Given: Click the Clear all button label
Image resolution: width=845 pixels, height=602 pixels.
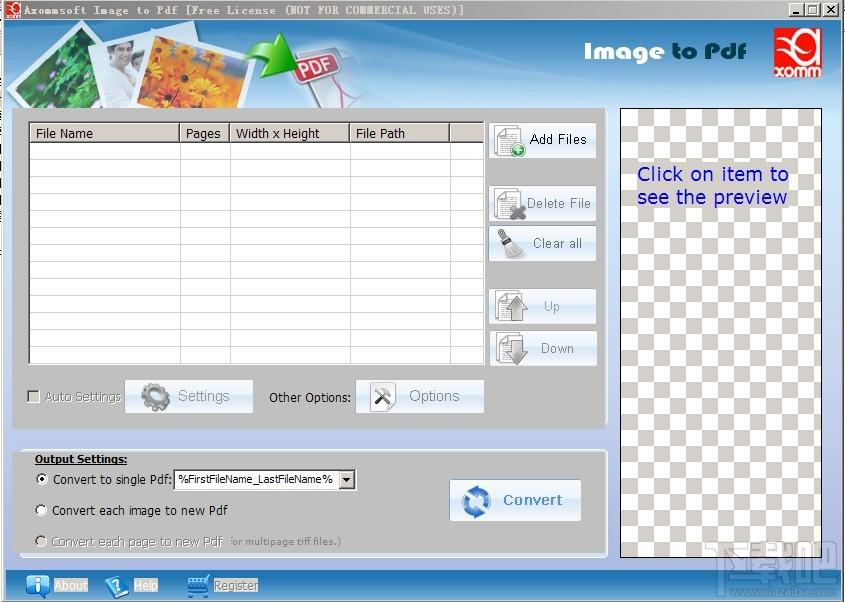Looking at the screenshot, I should coord(557,243).
